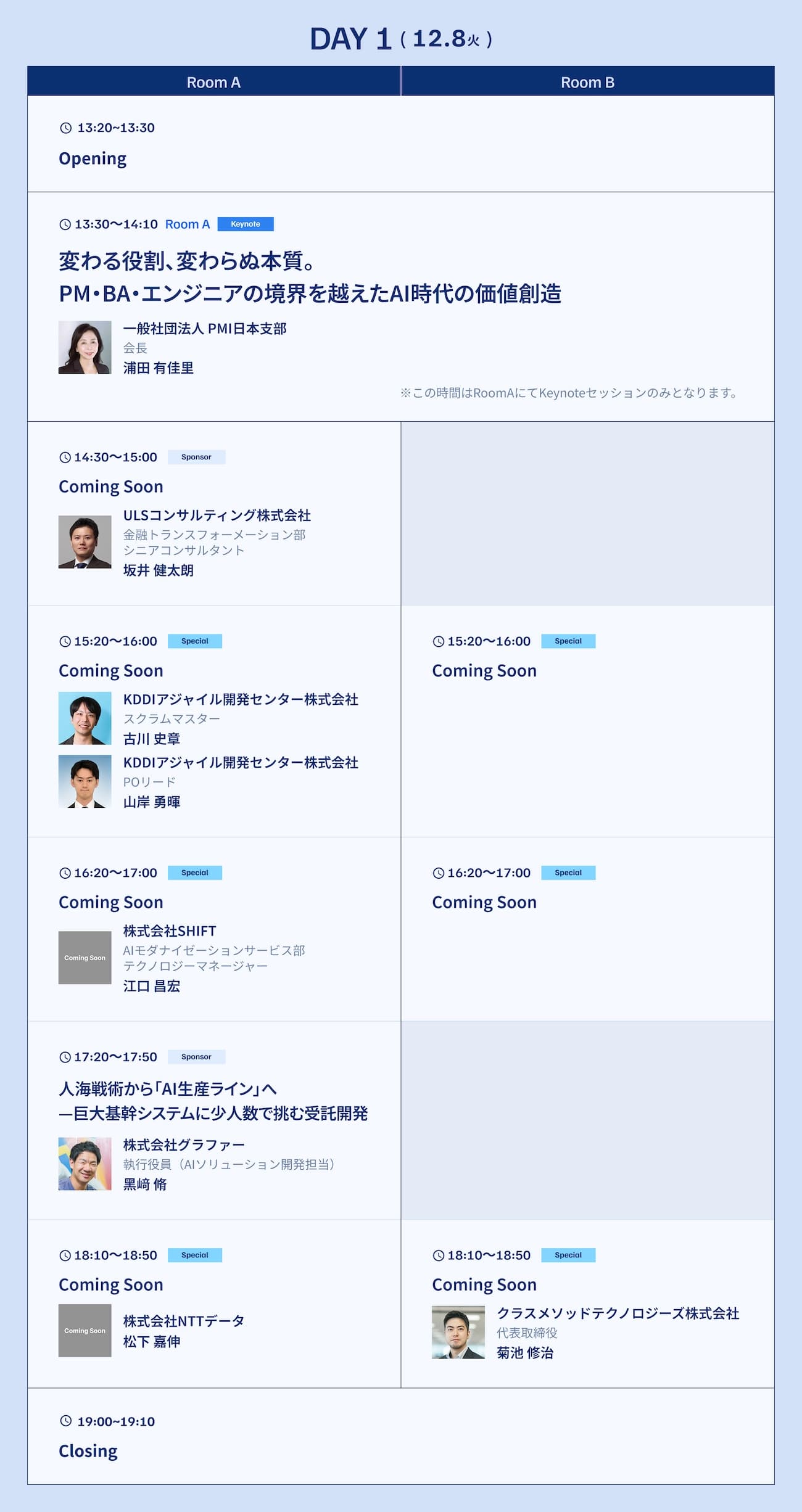Click the Coming Soon placeholder for 松下 嘉伸
The height and width of the screenshot is (1512, 802).
(85, 1331)
